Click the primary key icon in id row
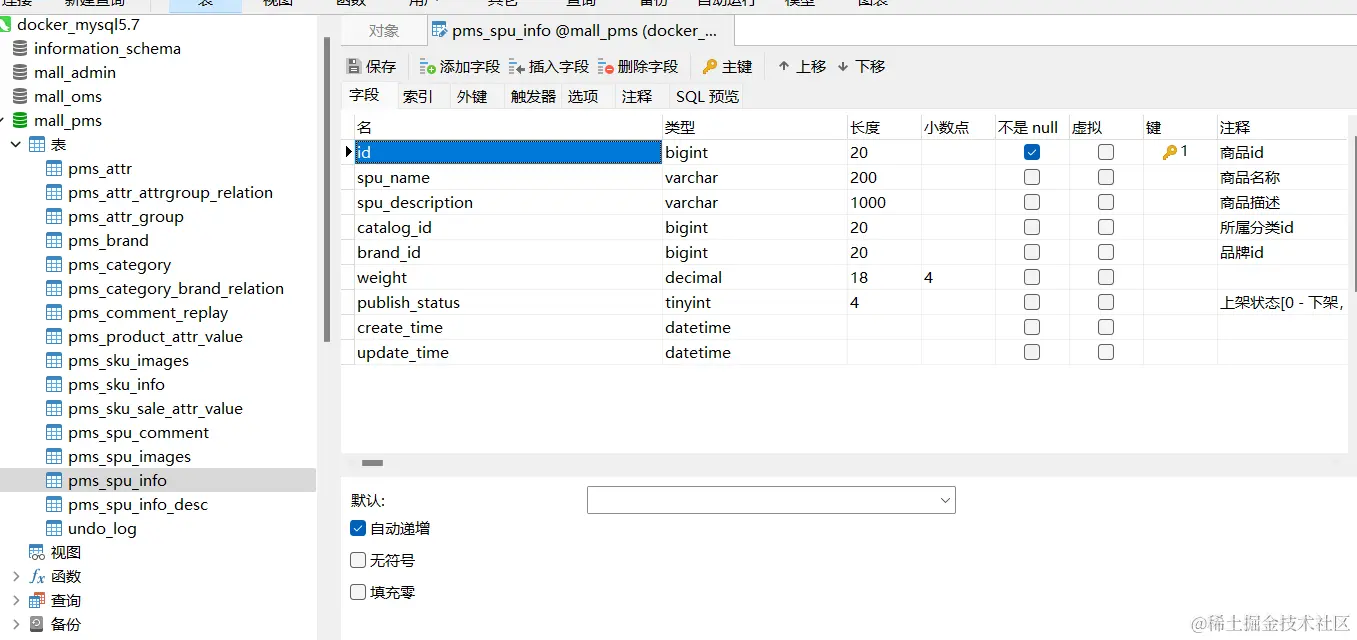Image resolution: width=1357 pixels, height=640 pixels. 1169,152
